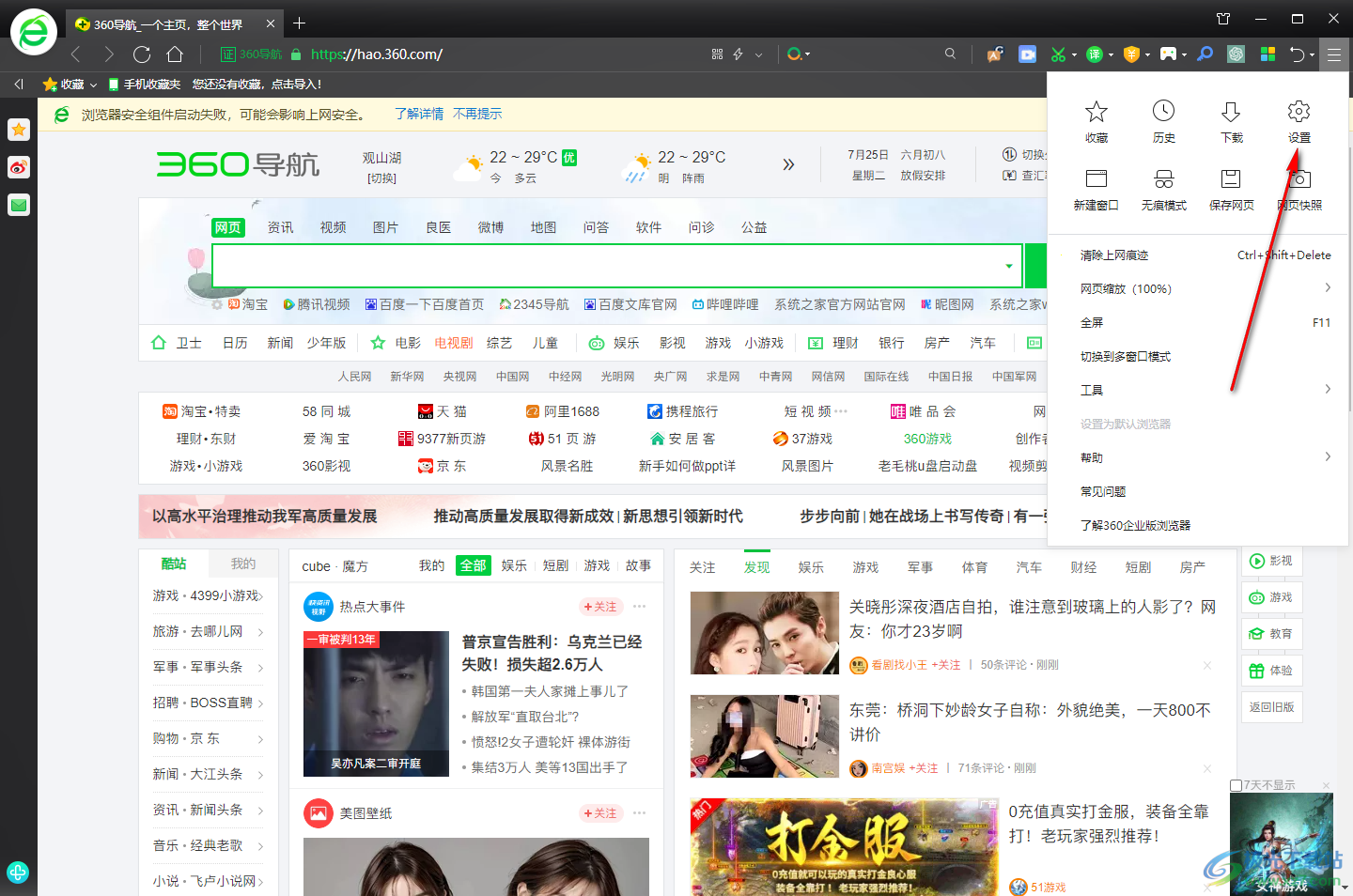Viewport: 1353px width, 896px height.
Task: Open 手机收藏夹 bookmark item
Action: coord(145,85)
